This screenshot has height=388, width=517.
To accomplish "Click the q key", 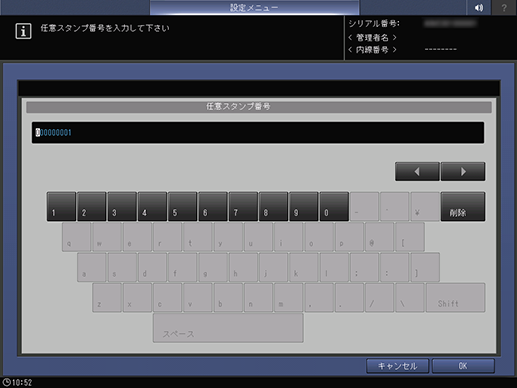I will tap(76, 237).
